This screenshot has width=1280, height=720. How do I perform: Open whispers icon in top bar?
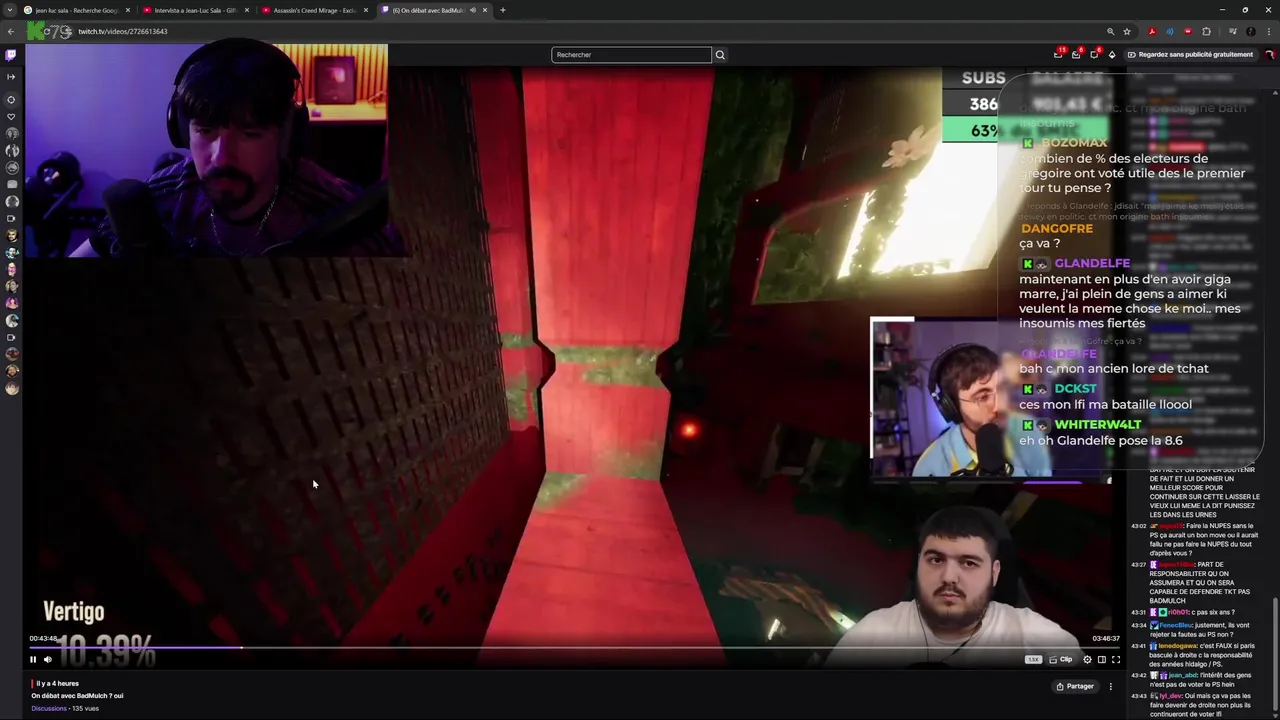[1094, 54]
